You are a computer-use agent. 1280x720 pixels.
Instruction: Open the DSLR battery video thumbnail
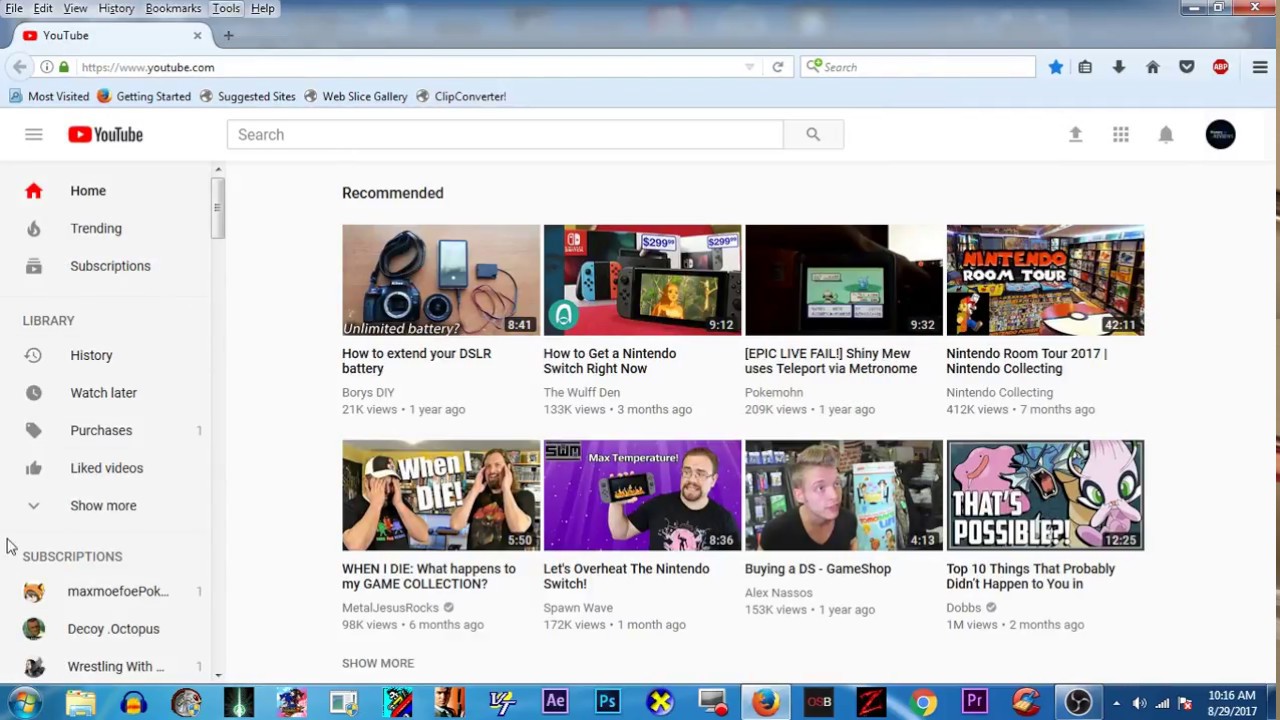(441, 280)
